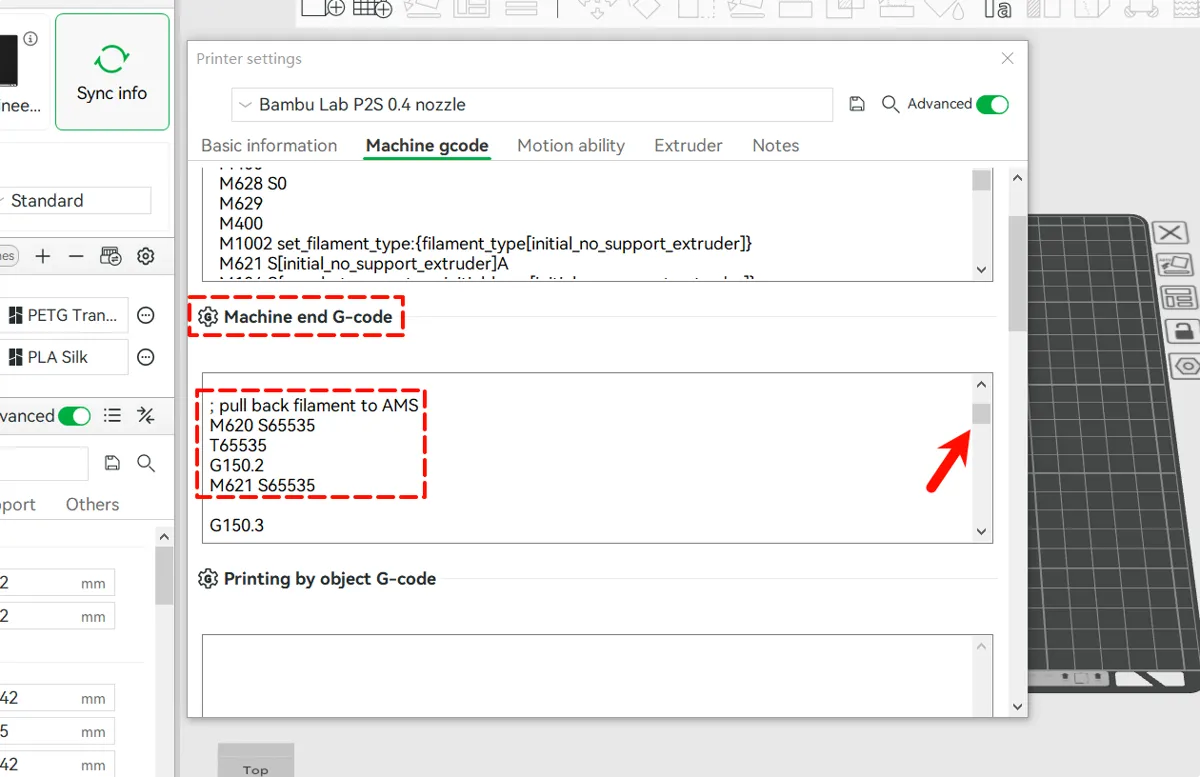Click the AMS filament sync icon

110,257
